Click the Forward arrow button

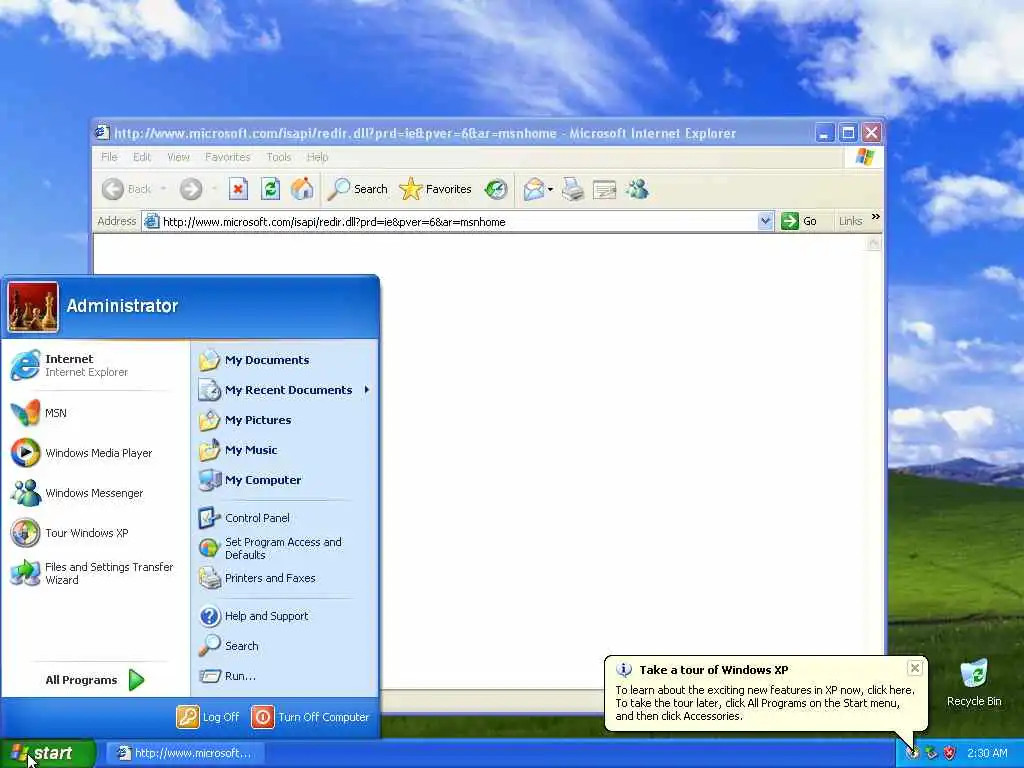[191, 189]
